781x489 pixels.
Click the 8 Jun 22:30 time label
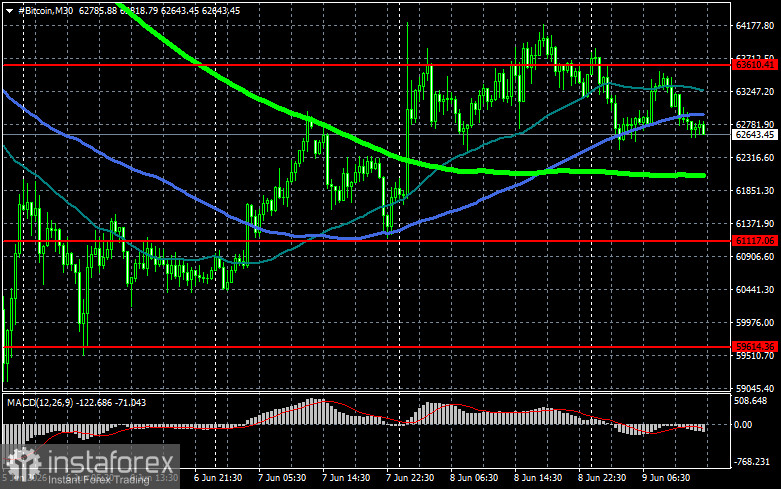pyautogui.click(x=602, y=478)
